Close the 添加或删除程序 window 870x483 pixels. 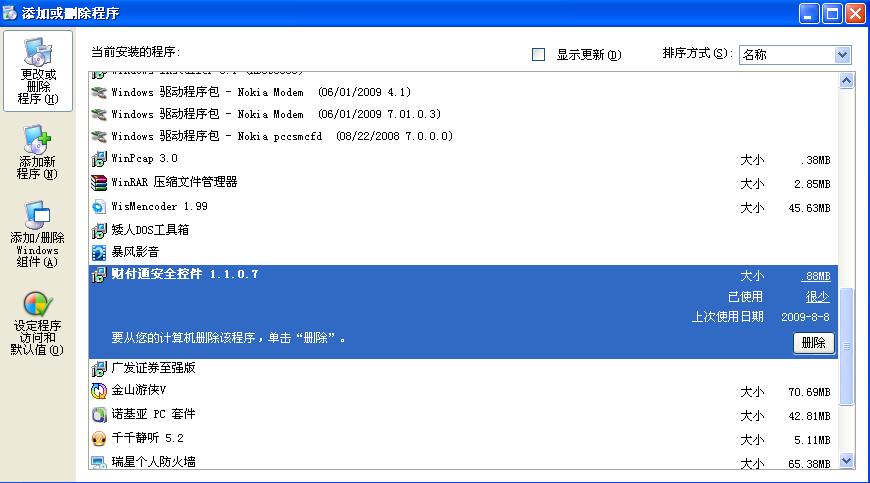(x=855, y=13)
